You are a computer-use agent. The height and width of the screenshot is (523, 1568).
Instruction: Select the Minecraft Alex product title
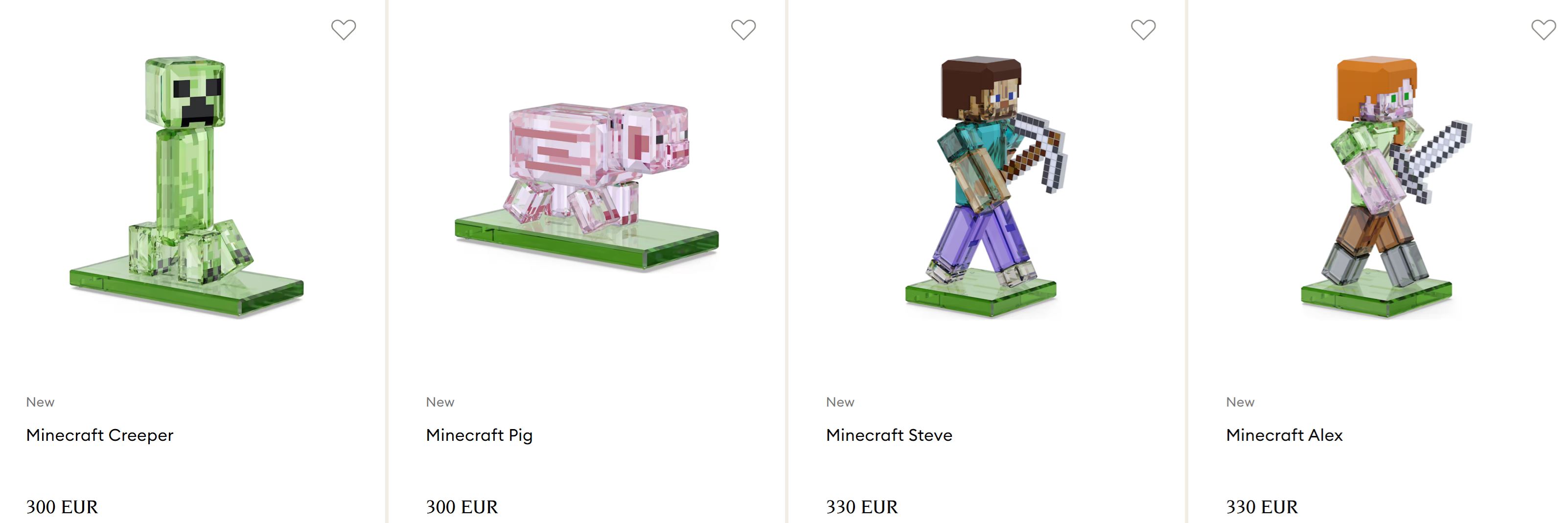[x=1284, y=435]
